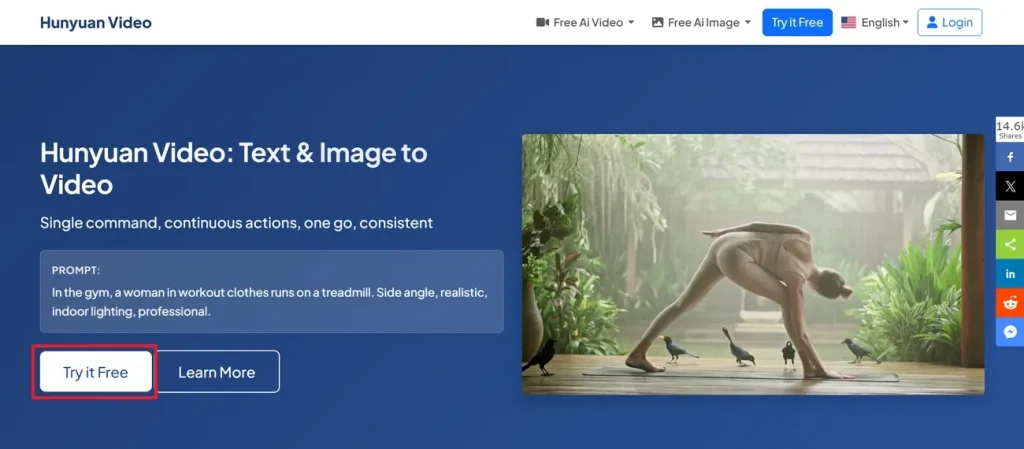Viewport: 1024px width, 449px height.
Task: Share the page on Facebook
Action: tap(1010, 157)
